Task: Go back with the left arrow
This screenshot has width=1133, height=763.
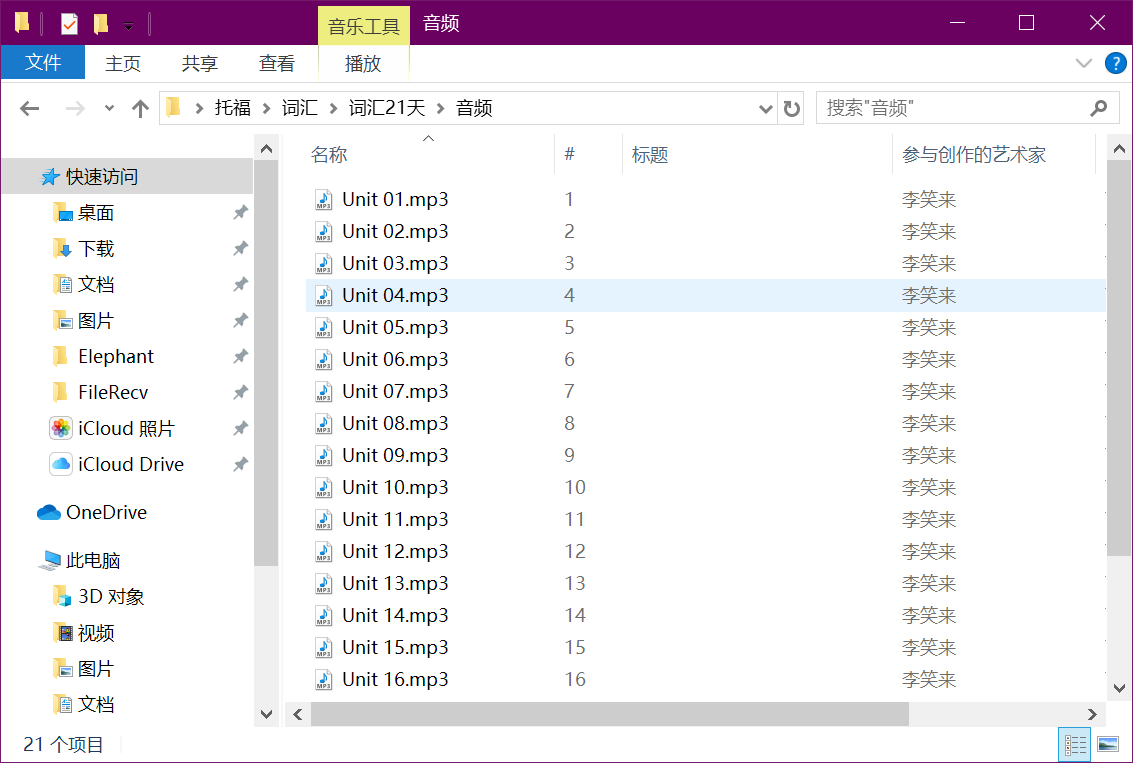Action: 30,108
